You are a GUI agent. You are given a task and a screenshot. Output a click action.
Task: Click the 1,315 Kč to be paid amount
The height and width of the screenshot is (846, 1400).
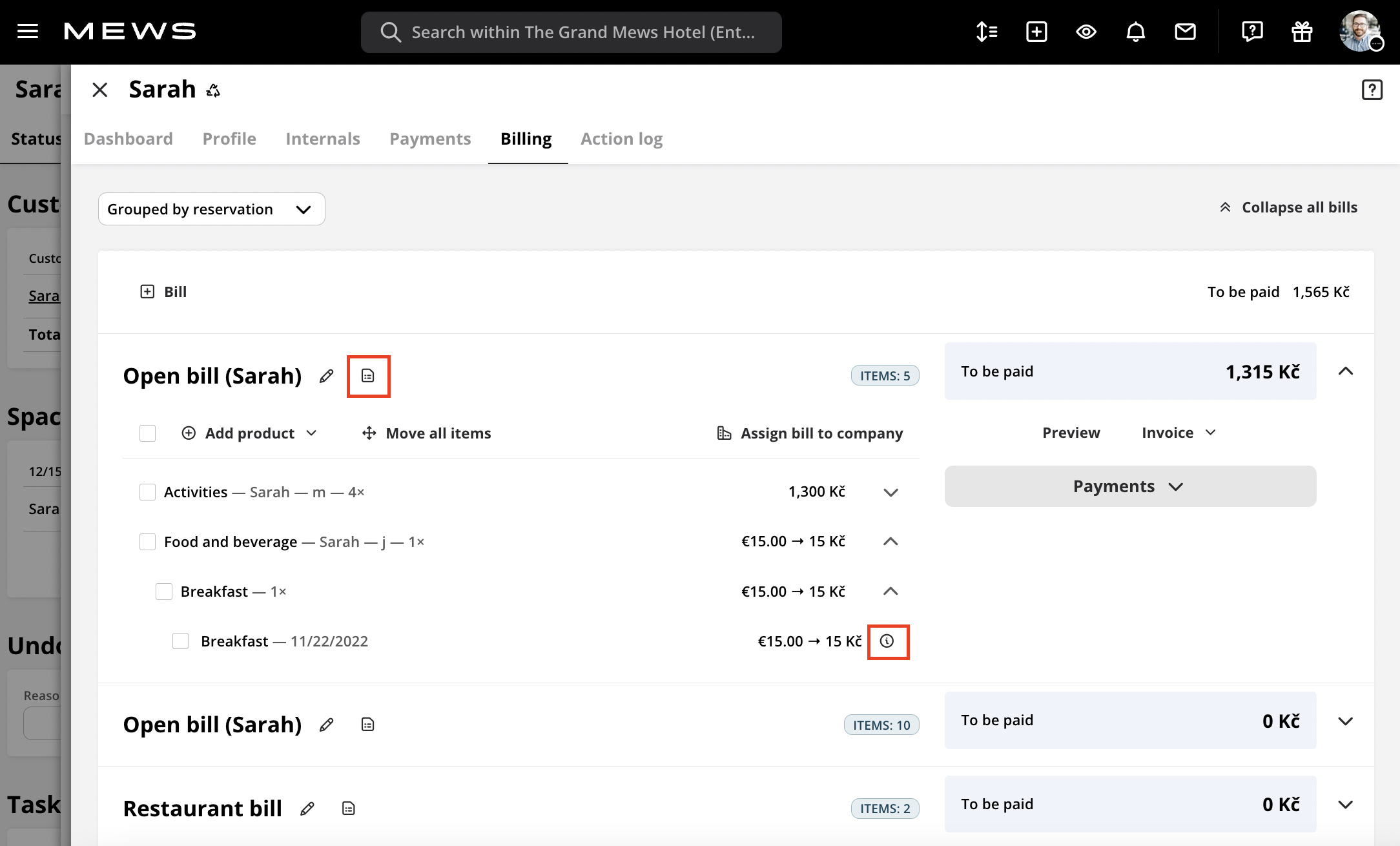click(x=1263, y=372)
